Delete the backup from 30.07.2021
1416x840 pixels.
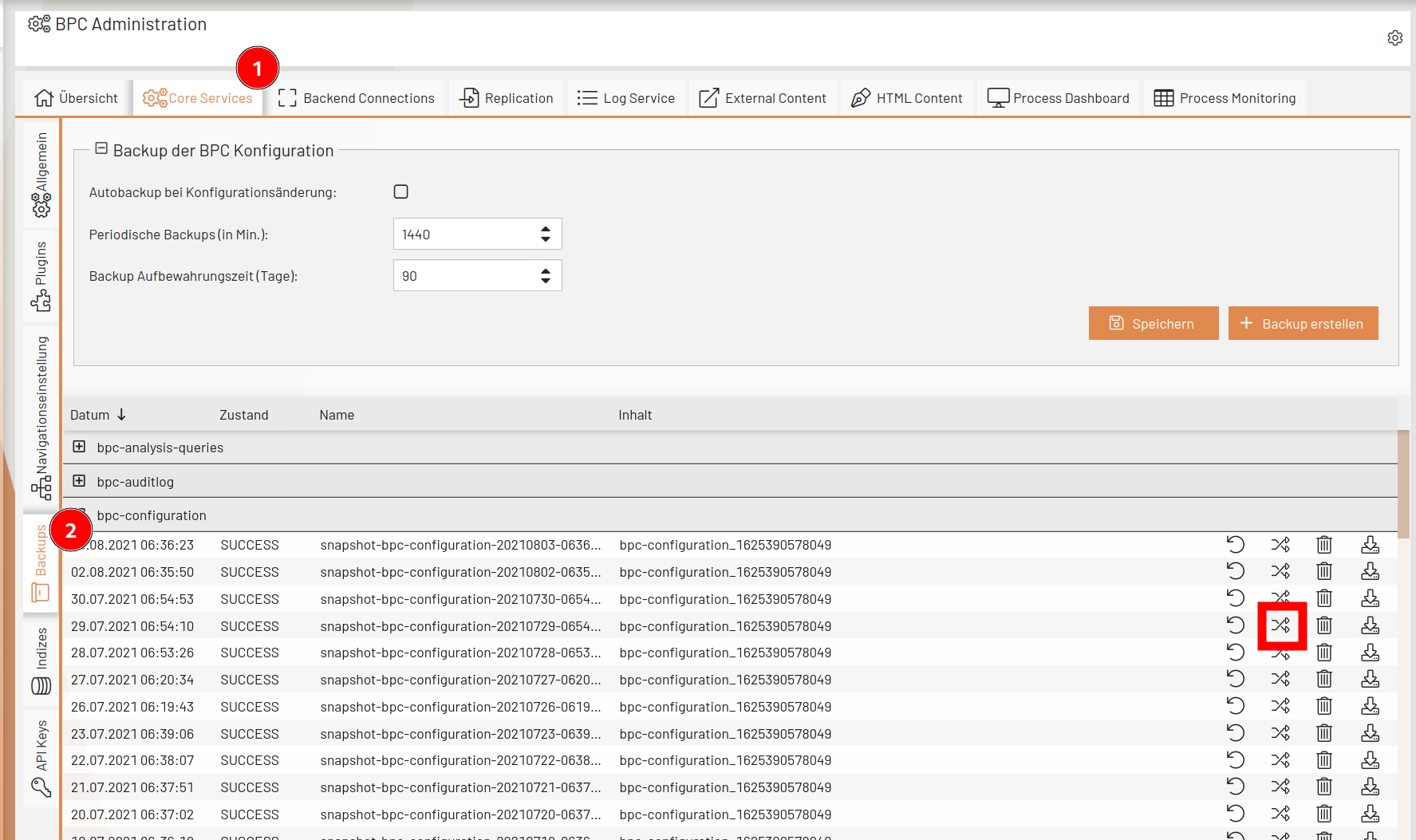pos(1324,598)
